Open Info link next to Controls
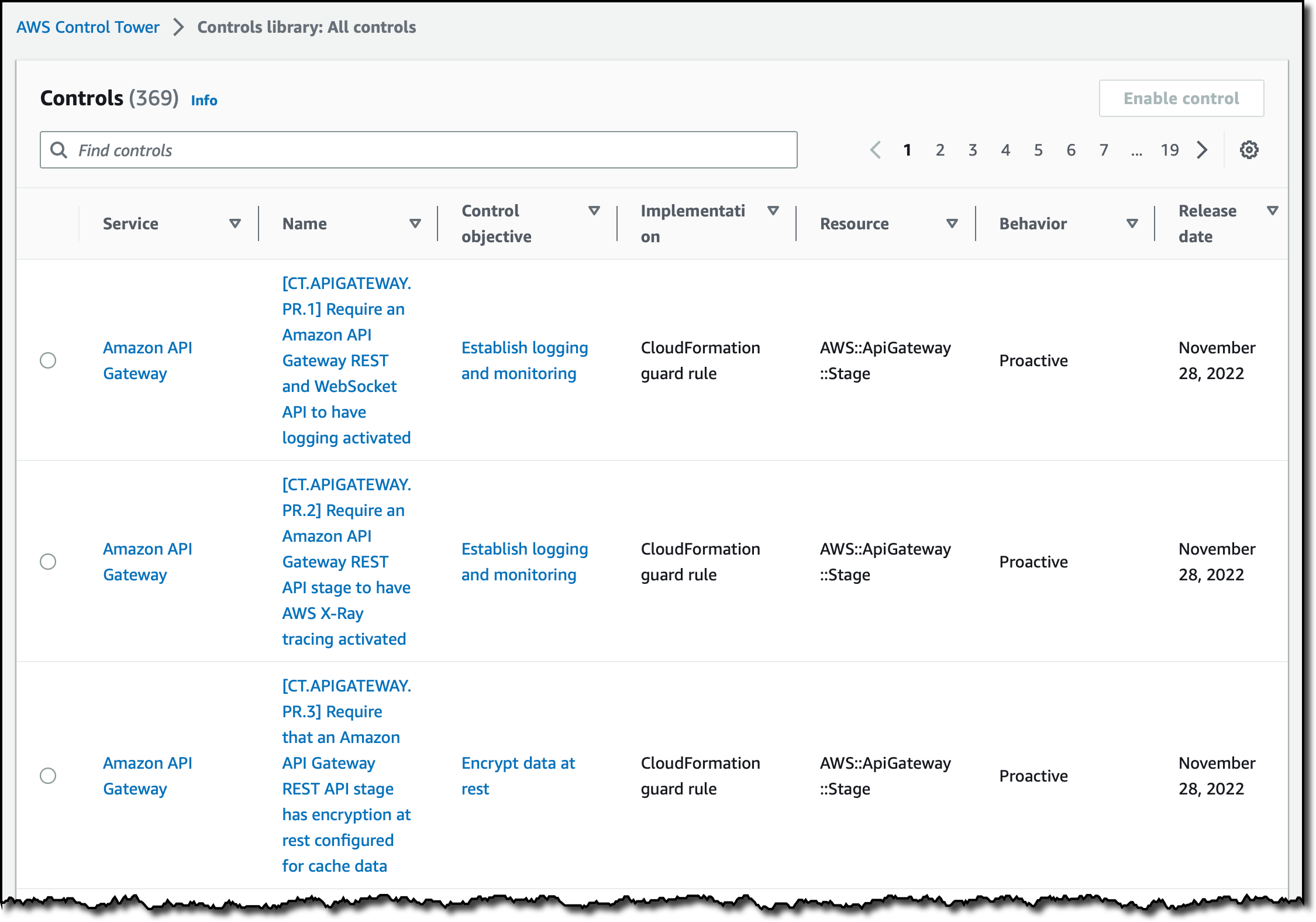 pyautogui.click(x=204, y=100)
